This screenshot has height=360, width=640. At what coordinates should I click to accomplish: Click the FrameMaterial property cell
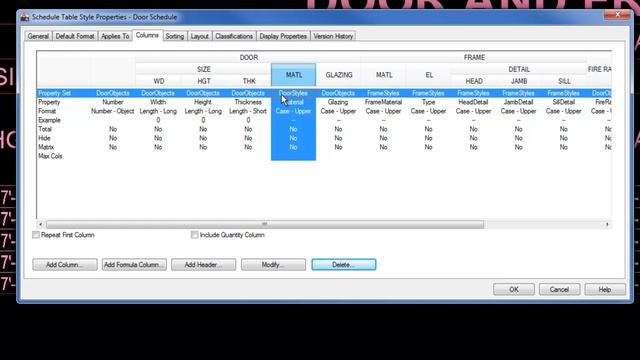click(383, 102)
